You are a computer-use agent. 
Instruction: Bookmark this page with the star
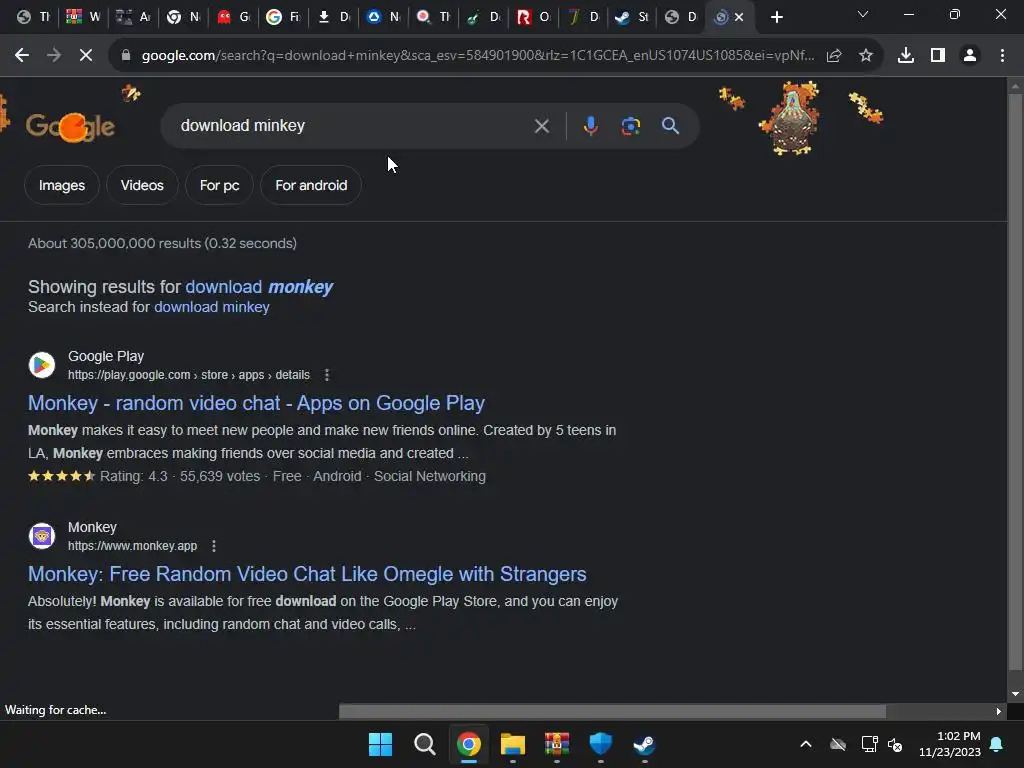click(x=866, y=56)
